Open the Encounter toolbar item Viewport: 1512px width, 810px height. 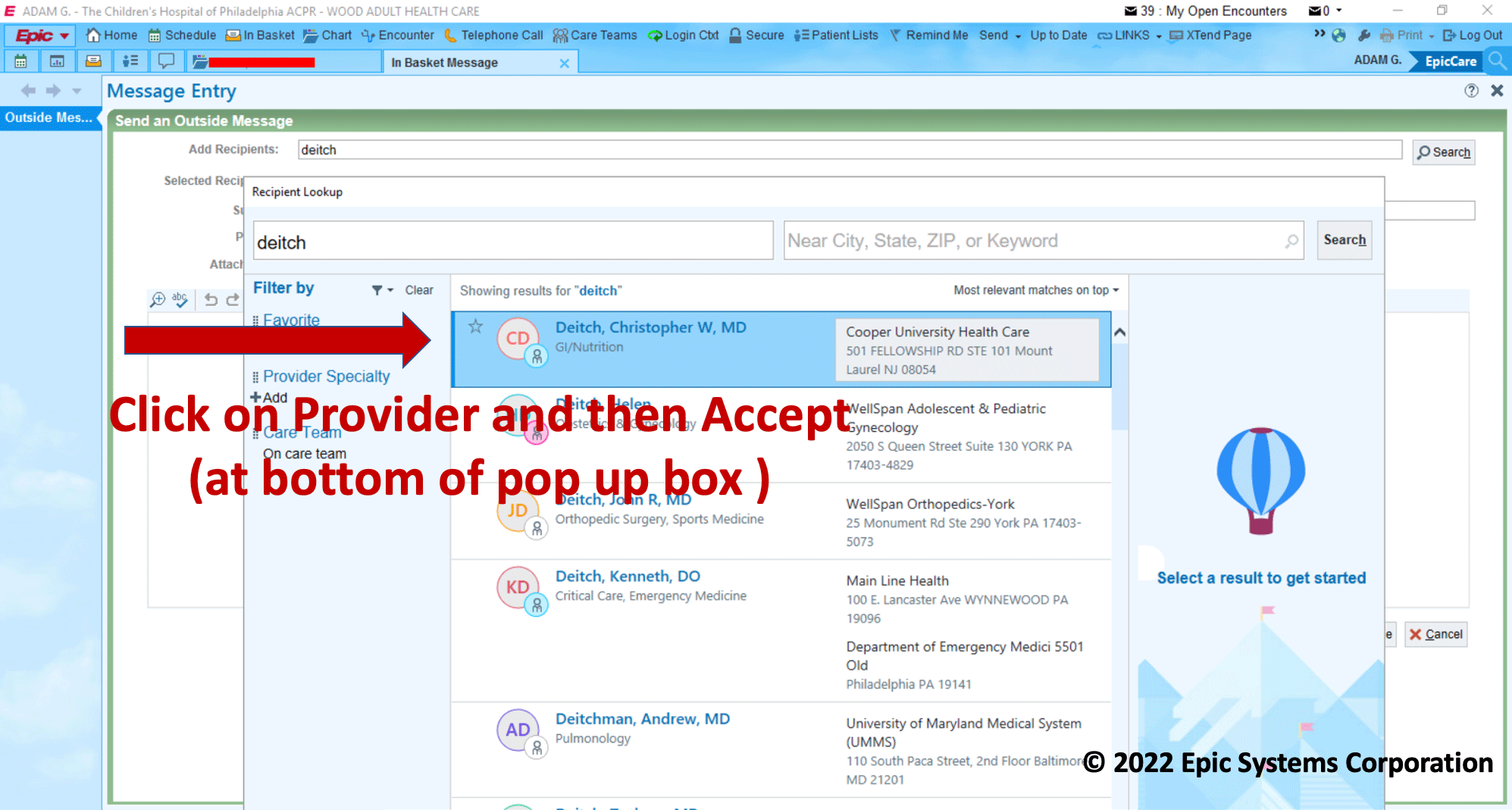(x=398, y=35)
